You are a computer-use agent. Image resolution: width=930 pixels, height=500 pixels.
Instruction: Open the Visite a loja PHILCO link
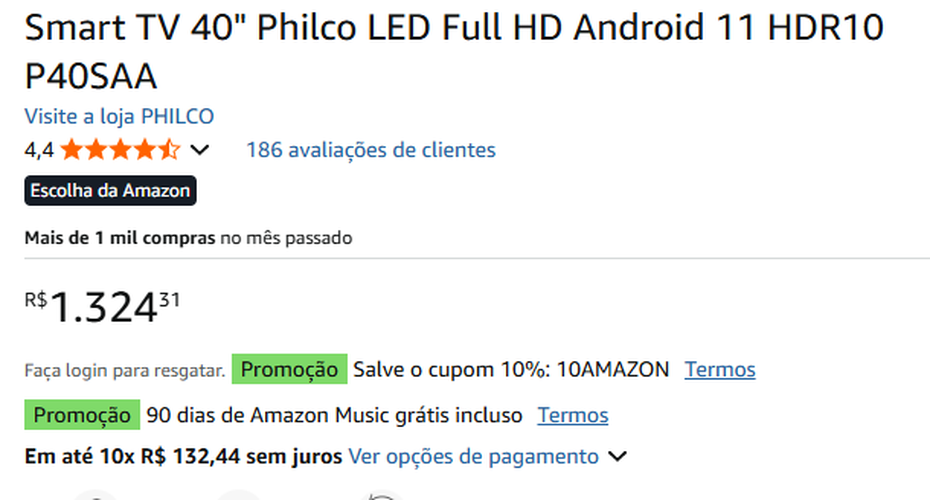pyautogui.click(x=119, y=116)
